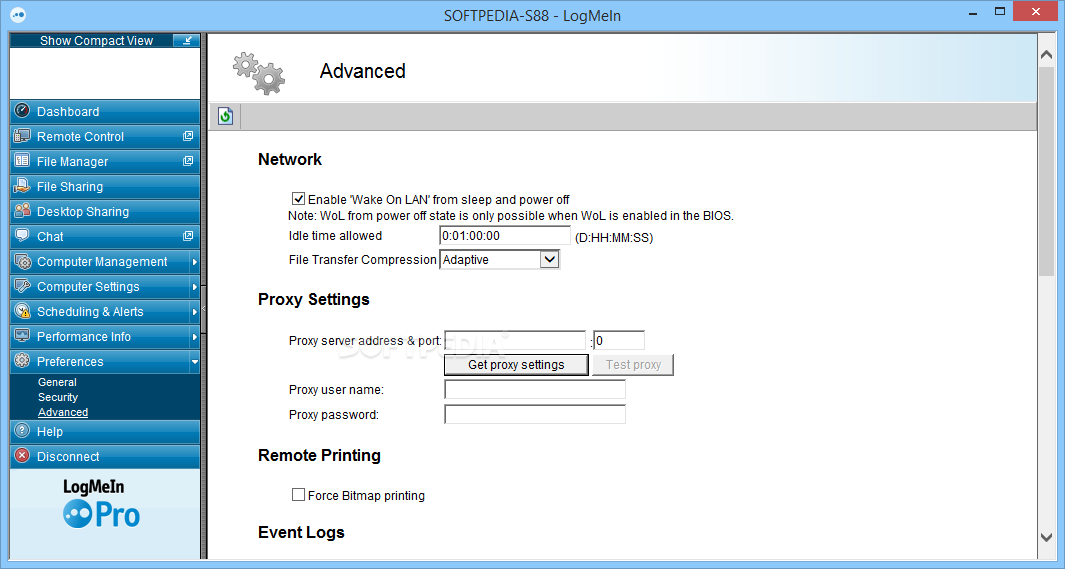The width and height of the screenshot is (1065, 569).
Task: Disable Wake On LAN checkbox
Action: (298, 198)
